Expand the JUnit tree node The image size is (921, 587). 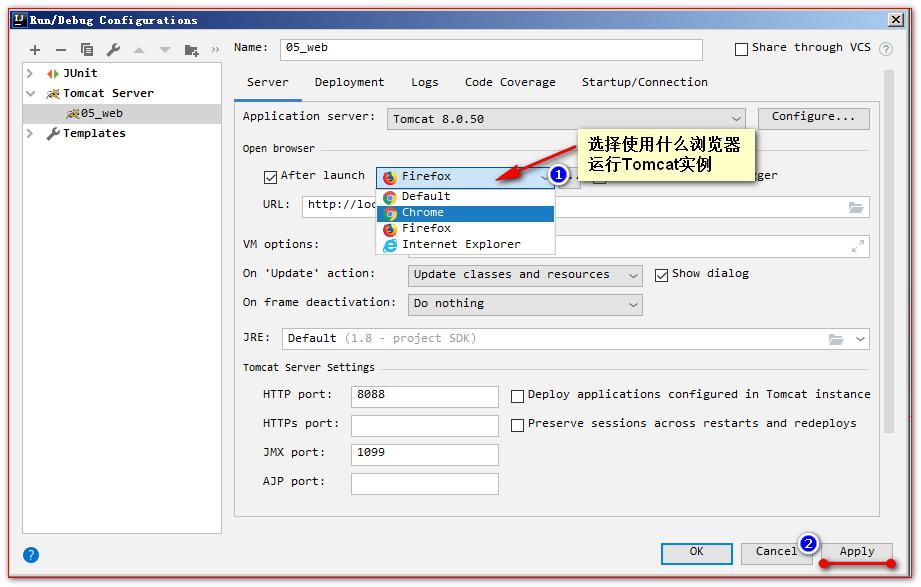(30, 73)
